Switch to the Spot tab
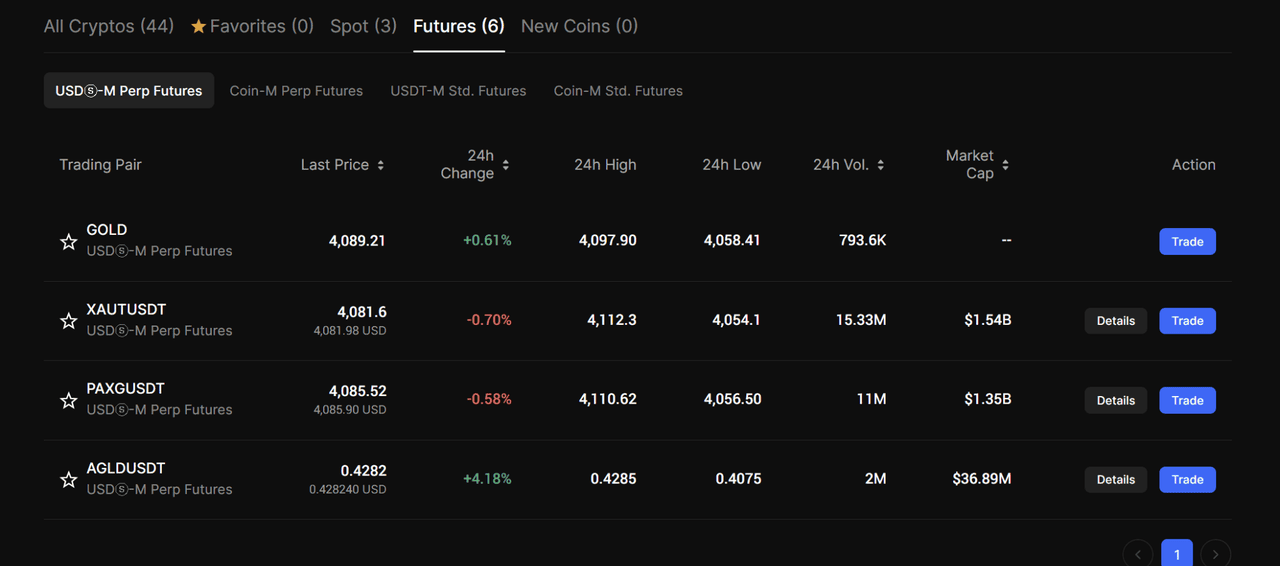The height and width of the screenshot is (566, 1280). (x=363, y=26)
